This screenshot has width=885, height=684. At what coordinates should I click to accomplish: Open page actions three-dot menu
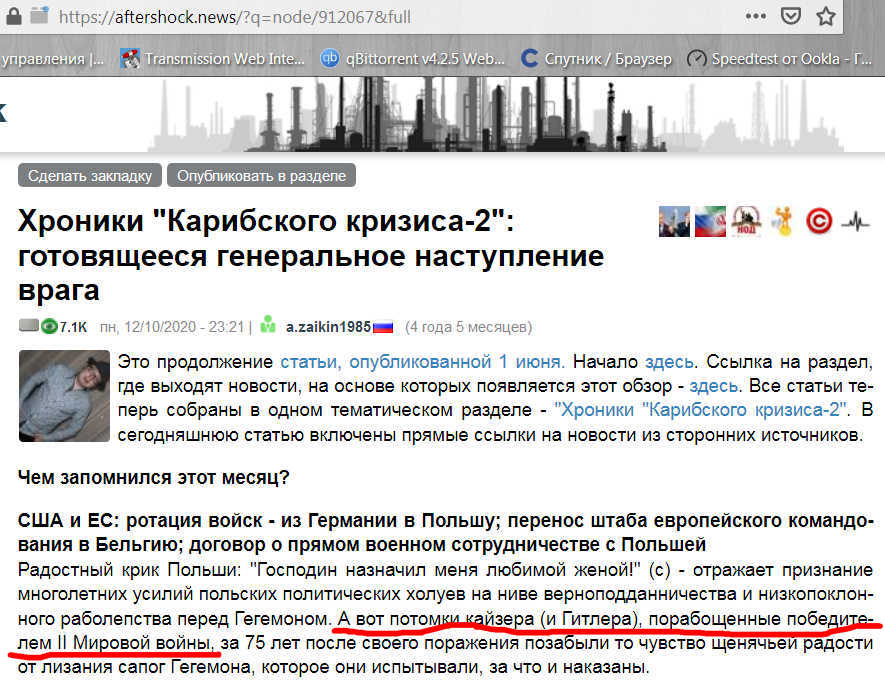point(757,16)
